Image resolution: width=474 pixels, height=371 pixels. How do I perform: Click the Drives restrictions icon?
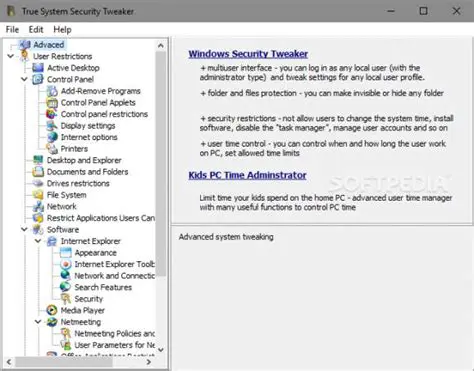click(38, 183)
